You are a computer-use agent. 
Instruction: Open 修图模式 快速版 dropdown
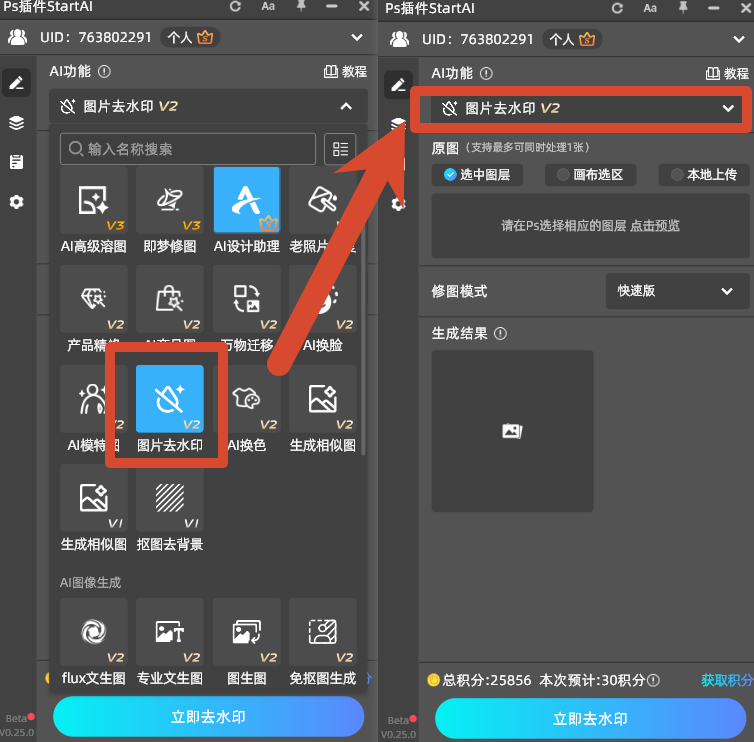pyautogui.click(x=677, y=291)
